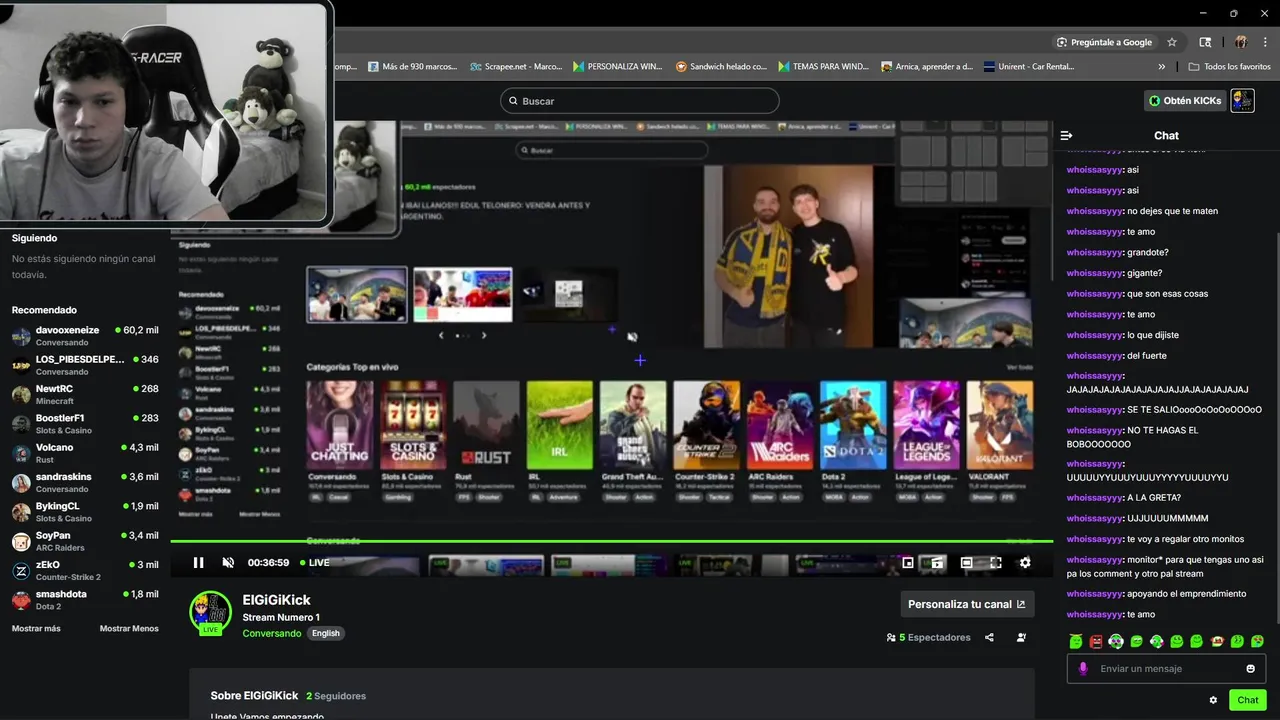Click Personaliza tu canal button
The width and height of the screenshot is (1280, 720).
click(x=967, y=604)
